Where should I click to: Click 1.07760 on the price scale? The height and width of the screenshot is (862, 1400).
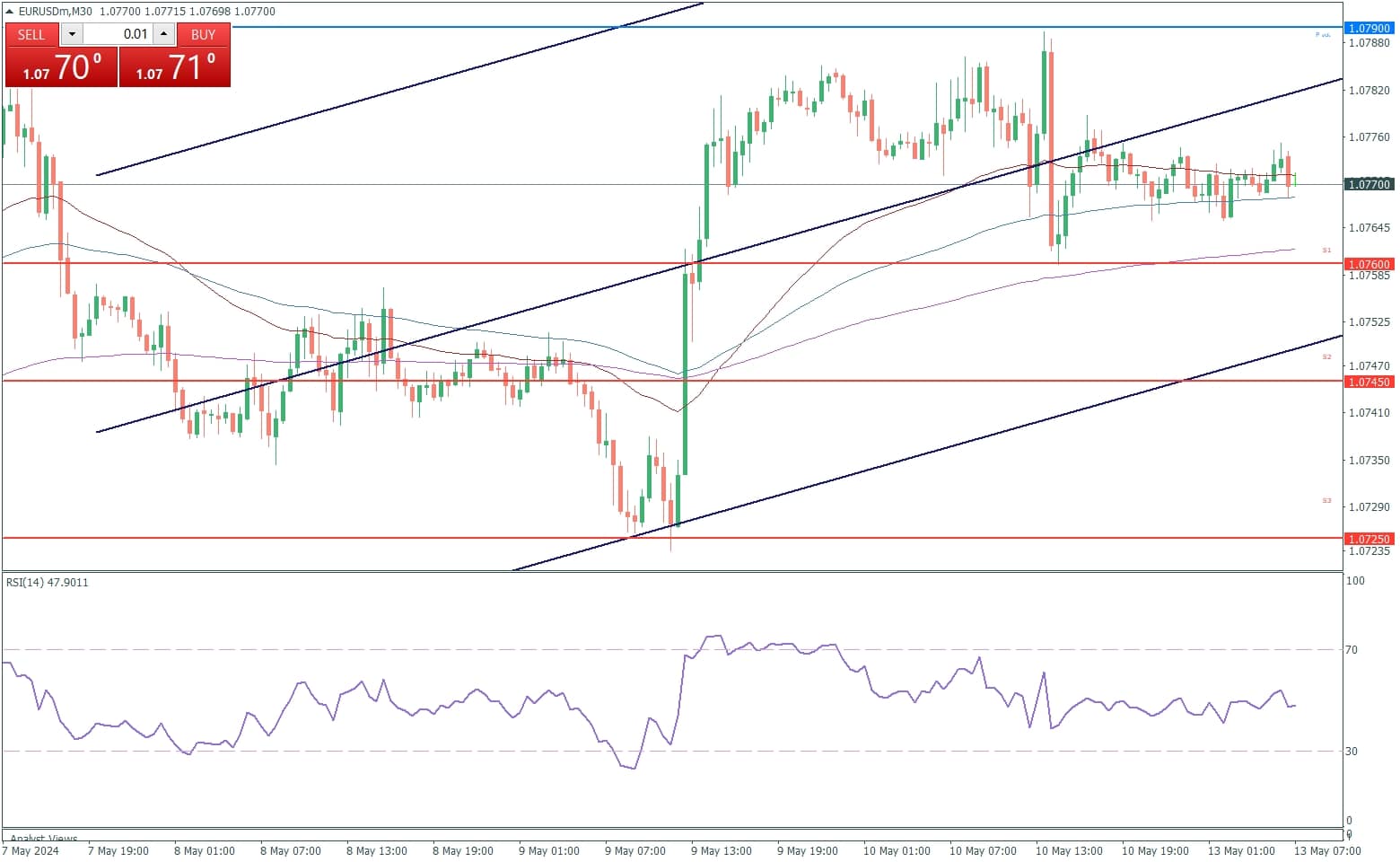pos(1369,136)
